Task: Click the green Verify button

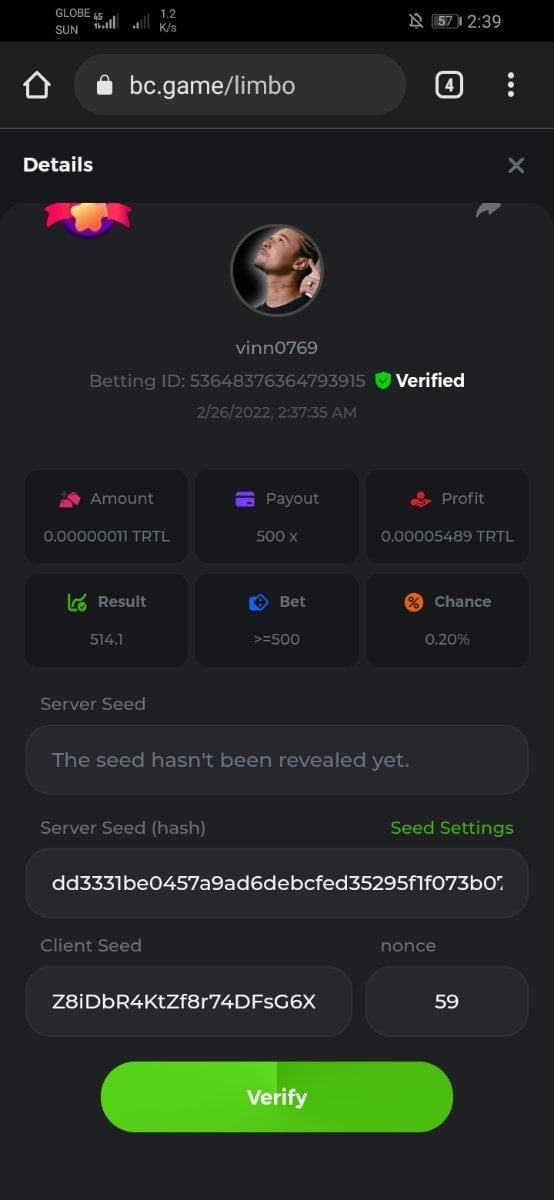Action: point(277,1097)
